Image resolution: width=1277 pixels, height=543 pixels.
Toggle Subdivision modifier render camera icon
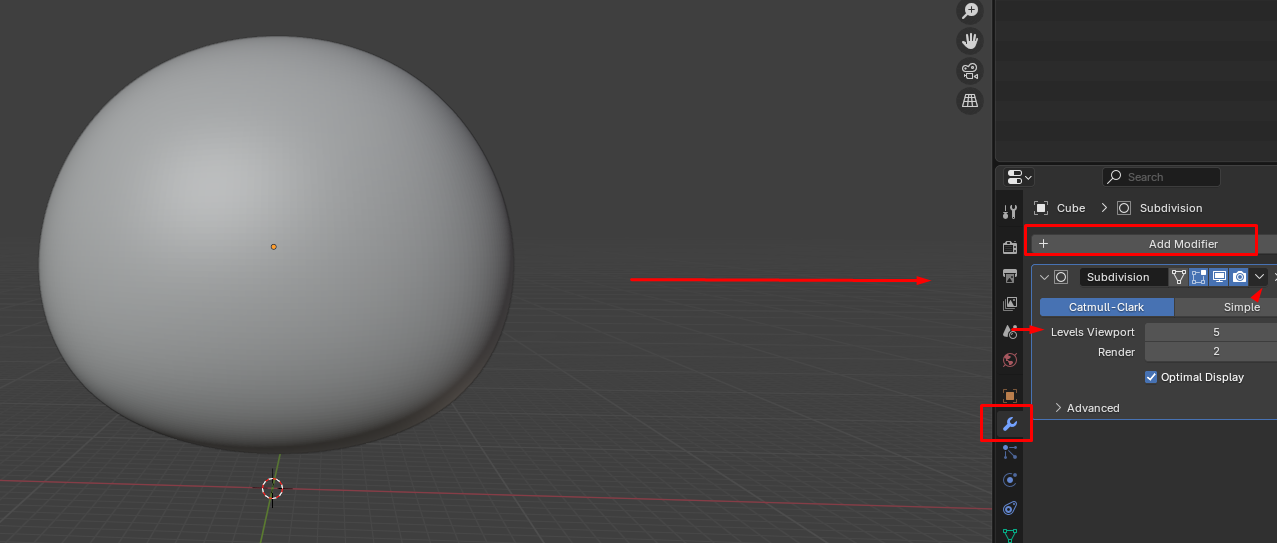1239,277
